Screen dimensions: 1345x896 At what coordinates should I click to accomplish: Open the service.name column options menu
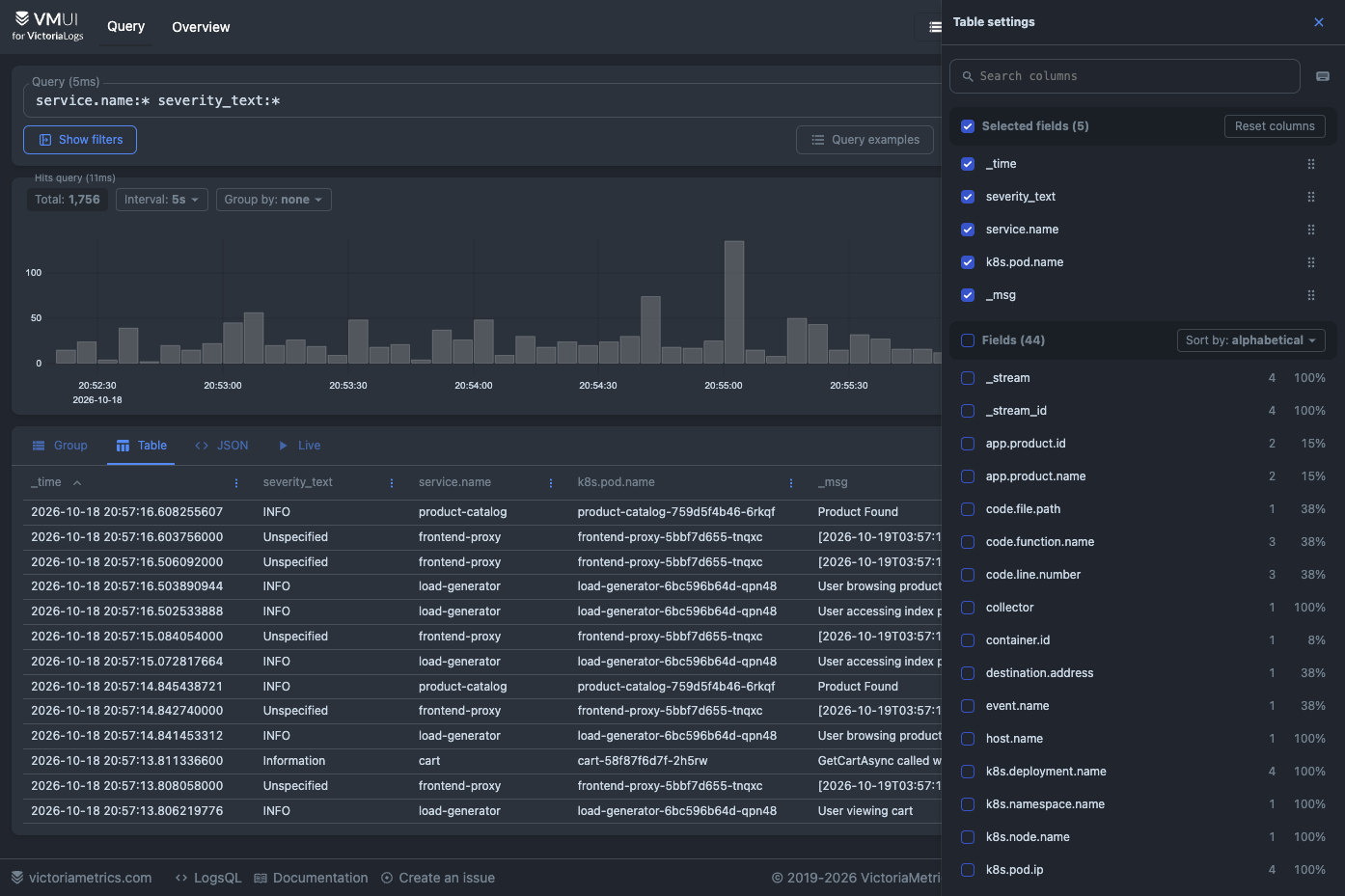551,483
